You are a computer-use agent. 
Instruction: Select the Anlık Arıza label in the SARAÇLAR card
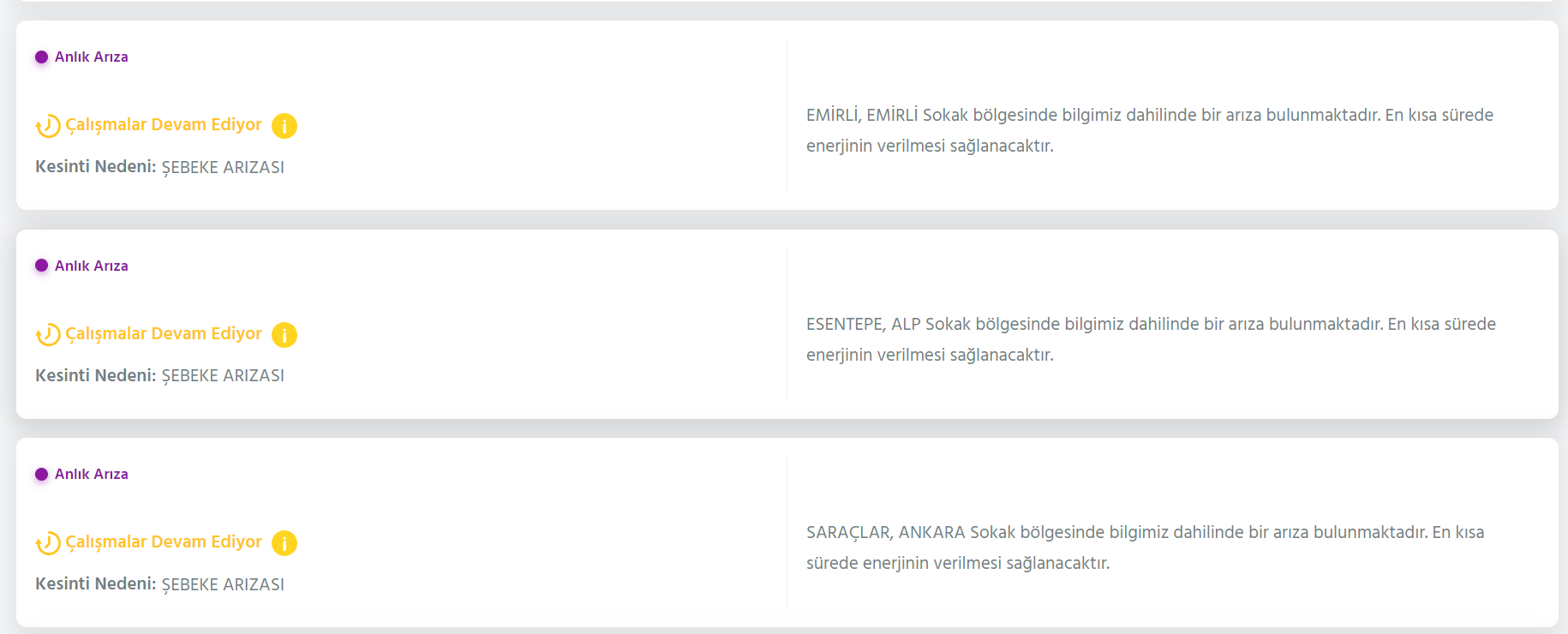(x=92, y=474)
